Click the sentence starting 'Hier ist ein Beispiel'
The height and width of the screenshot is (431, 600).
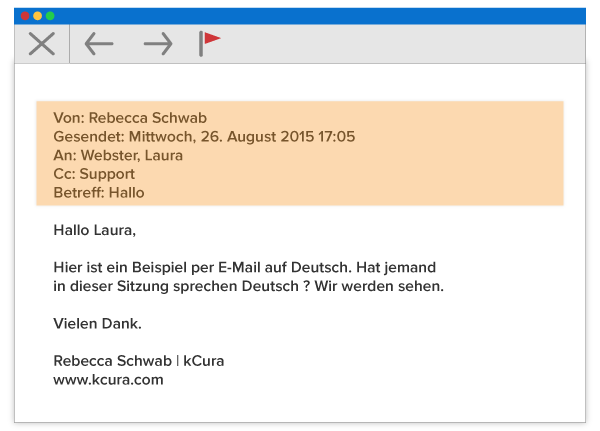click(x=245, y=268)
